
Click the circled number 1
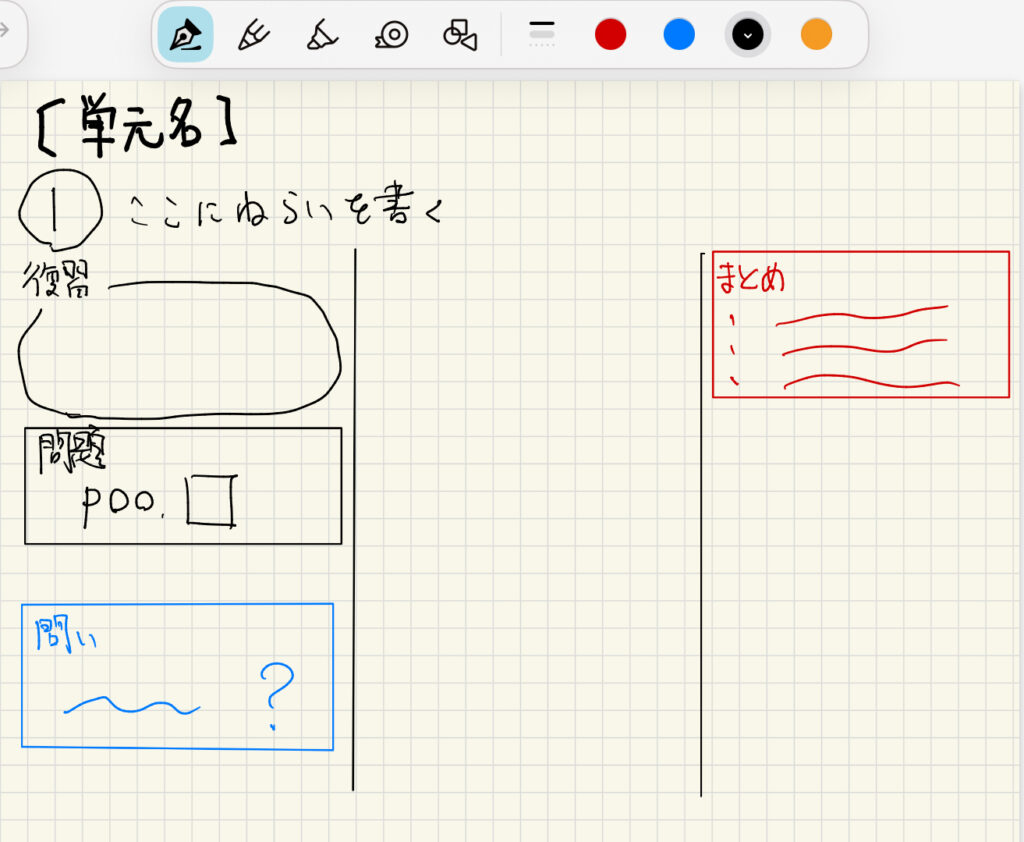pyautogui.click(x=60, y=210)
